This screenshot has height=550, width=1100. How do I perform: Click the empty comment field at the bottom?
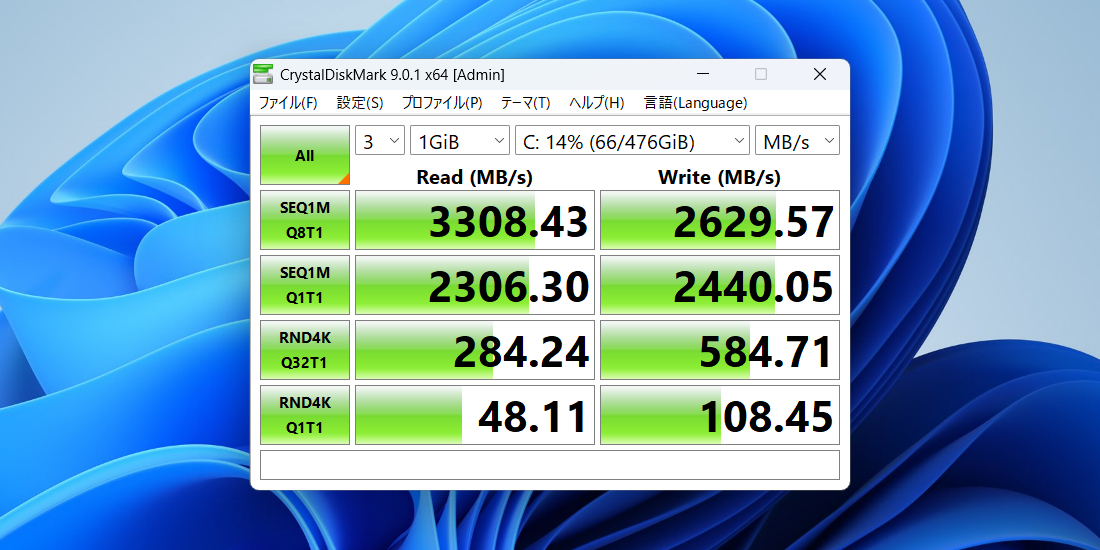coord(549,465)
